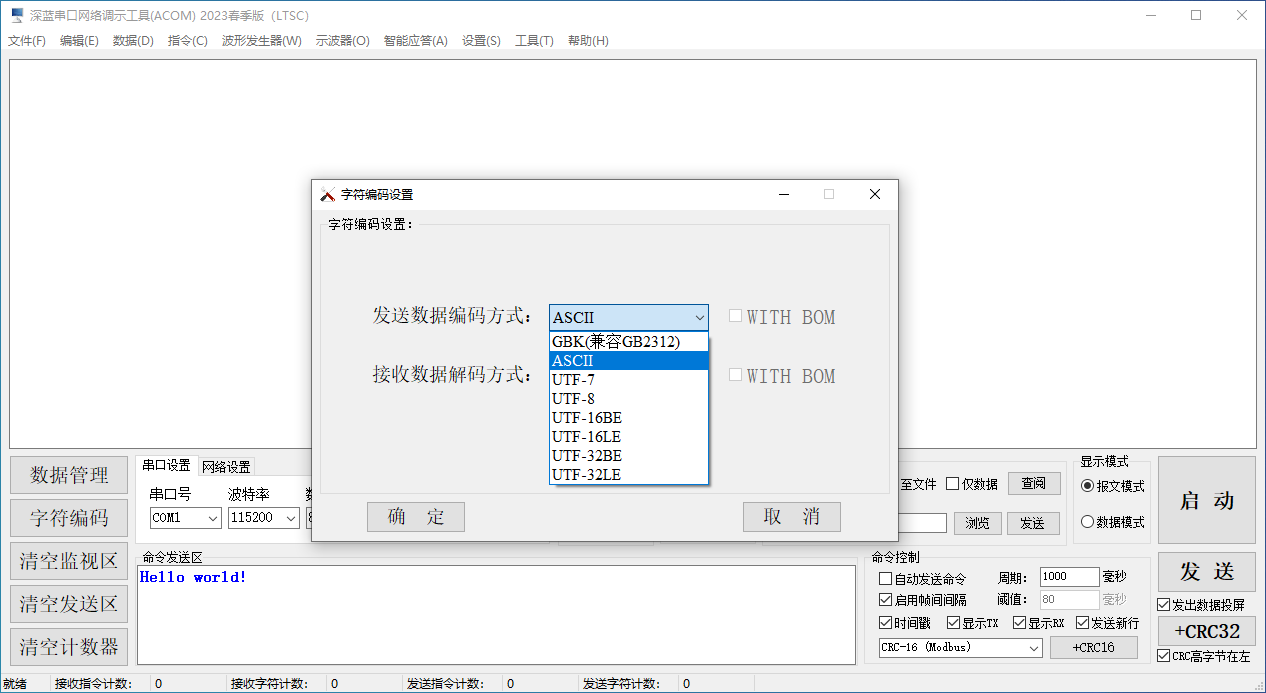Open the 指令(C) menu

point(188,41)
